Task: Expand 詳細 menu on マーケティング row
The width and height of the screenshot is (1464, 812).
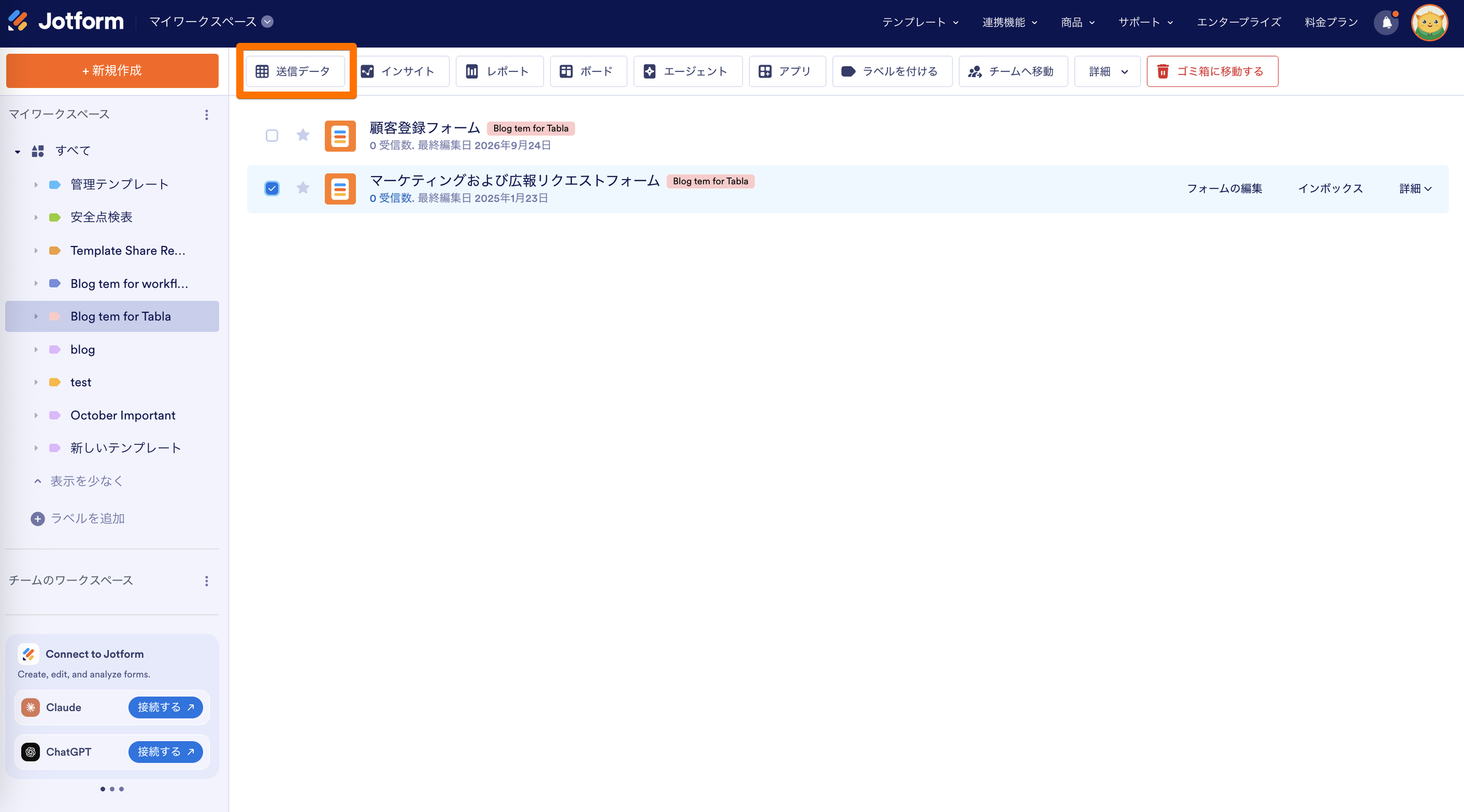Action: coord(1415,189)
